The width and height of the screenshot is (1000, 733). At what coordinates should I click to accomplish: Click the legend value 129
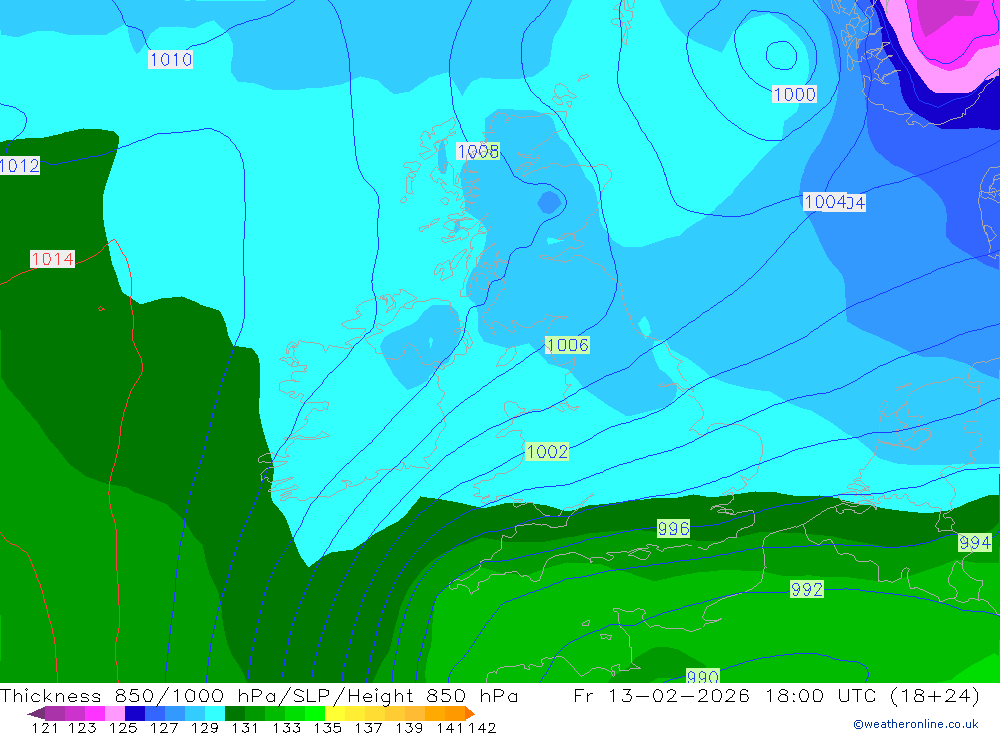205,728
